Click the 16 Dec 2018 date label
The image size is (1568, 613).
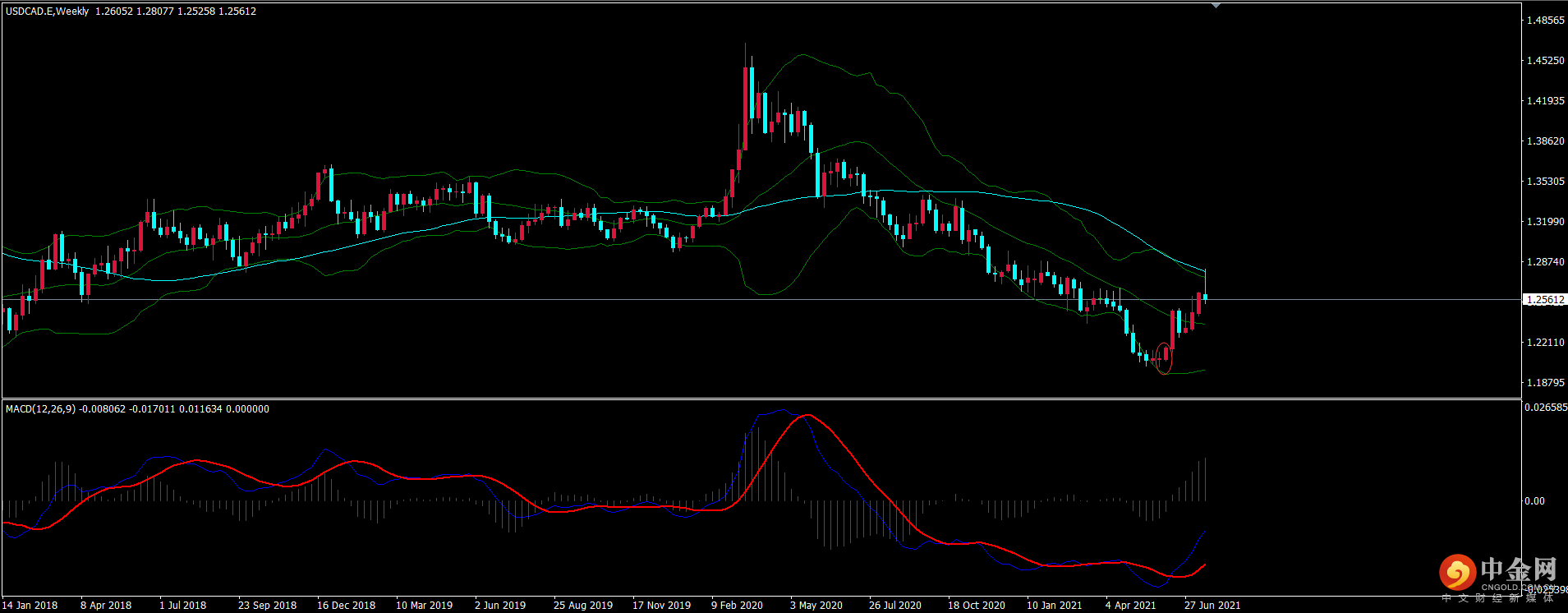pos(346,606)
